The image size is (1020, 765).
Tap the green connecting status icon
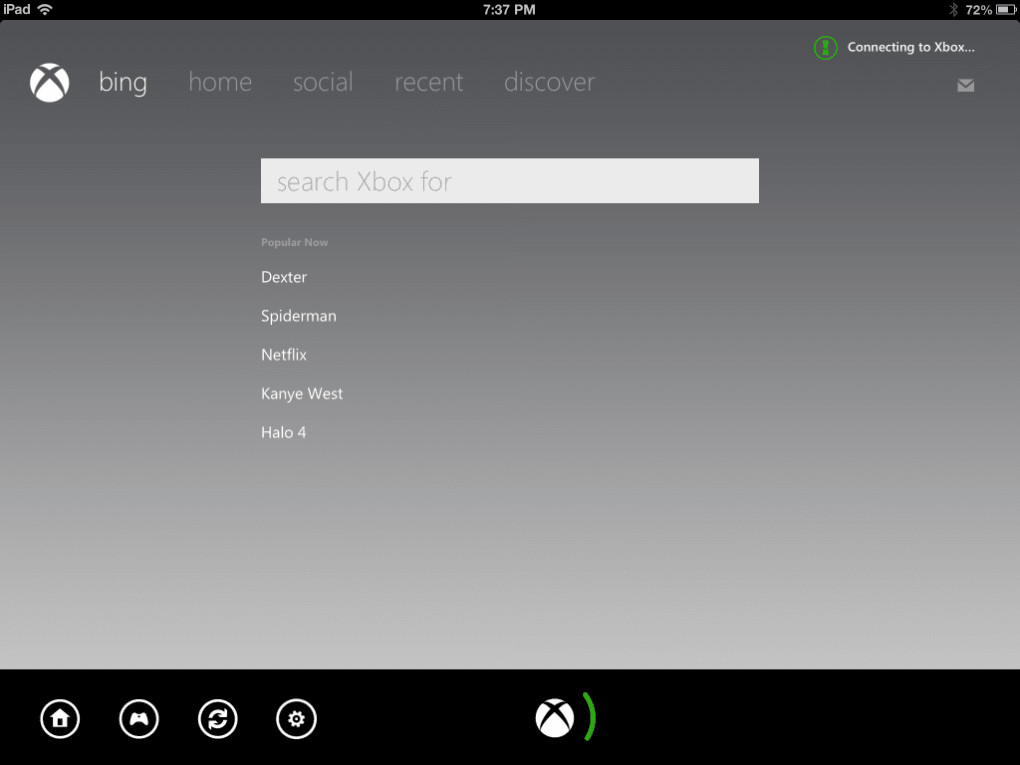tap(825, 47)
